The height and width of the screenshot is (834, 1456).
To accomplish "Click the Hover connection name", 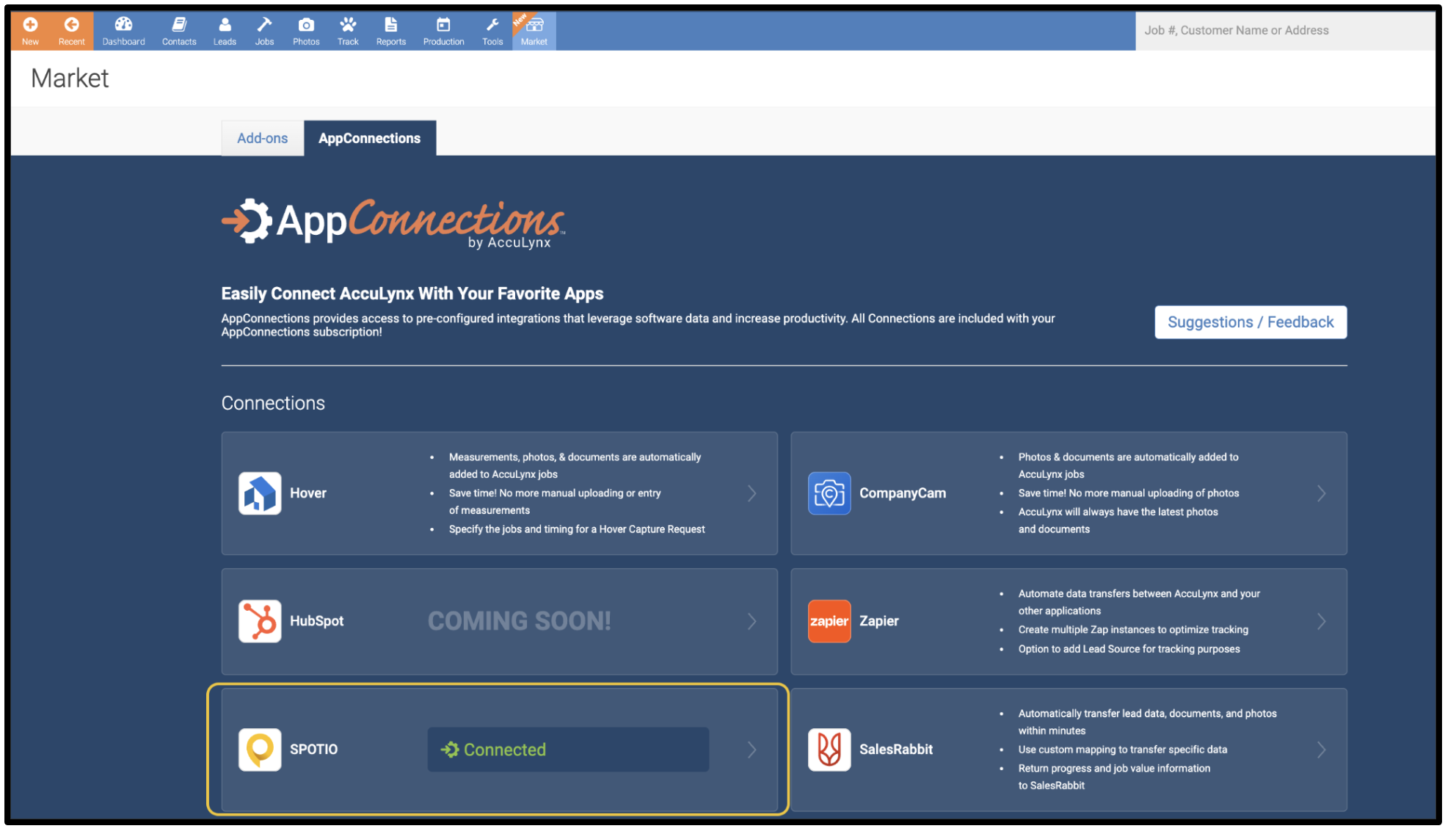I will tap(308, 494).
